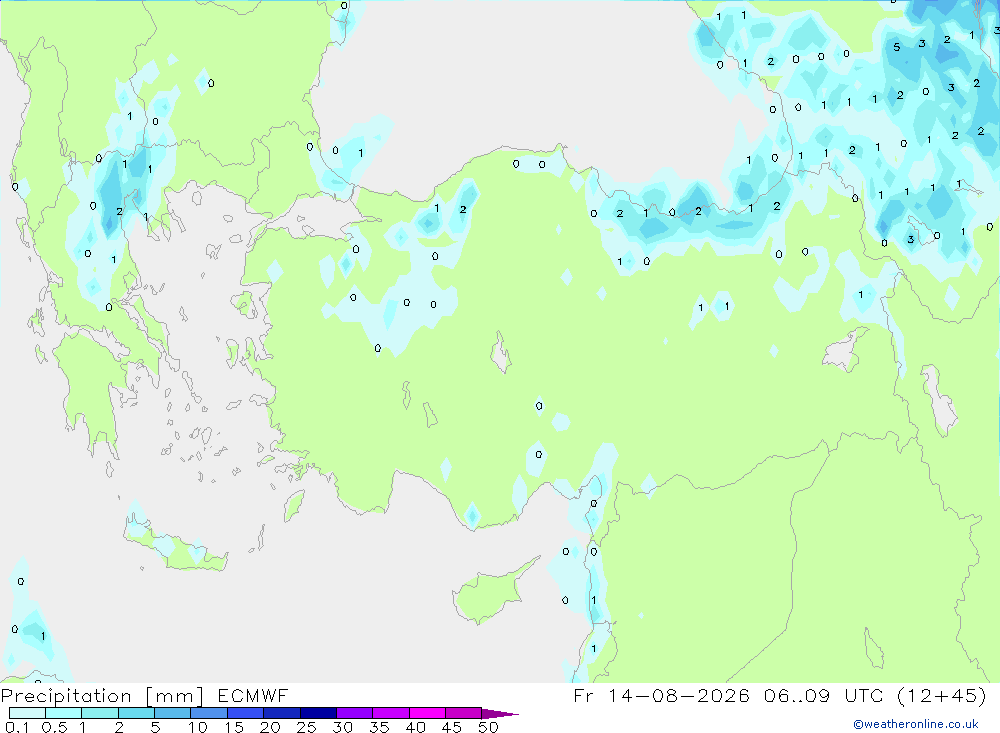
Task: Choose the 15–20 mm legend color swatch
Action: click(x=246, y=713)
